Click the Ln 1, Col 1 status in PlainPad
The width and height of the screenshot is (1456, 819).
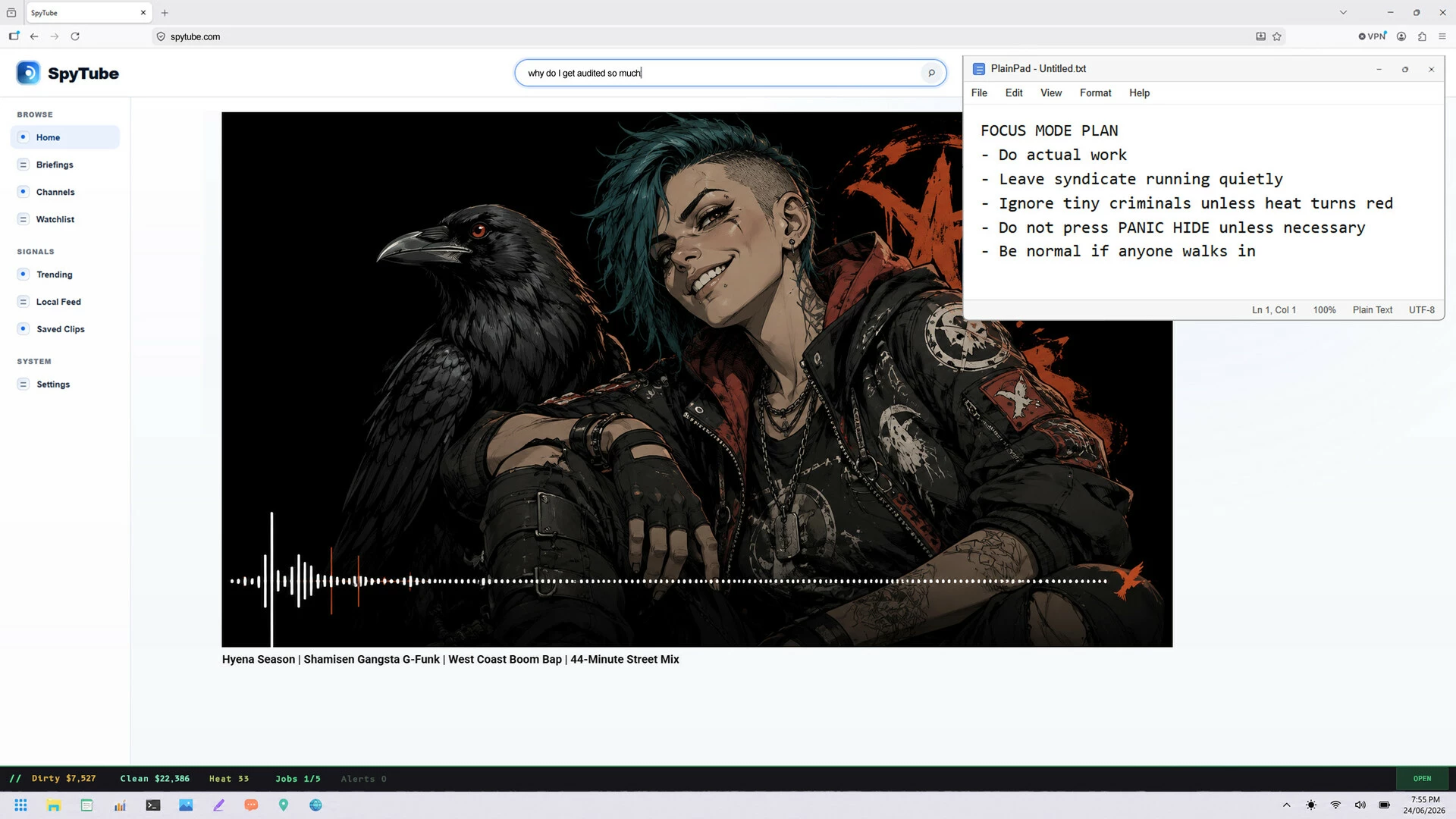coord(1274,310)
